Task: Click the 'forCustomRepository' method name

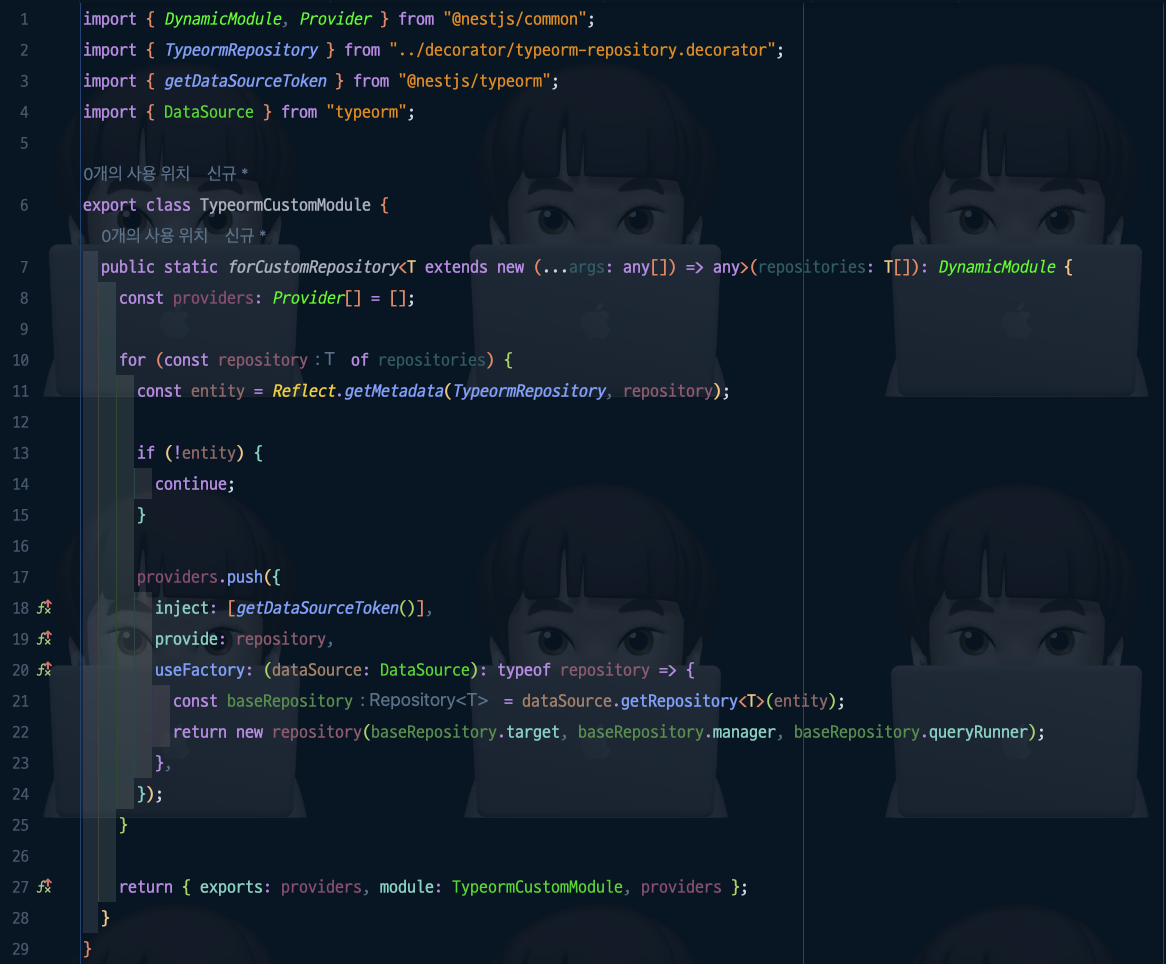Action: tap(313, 267)
